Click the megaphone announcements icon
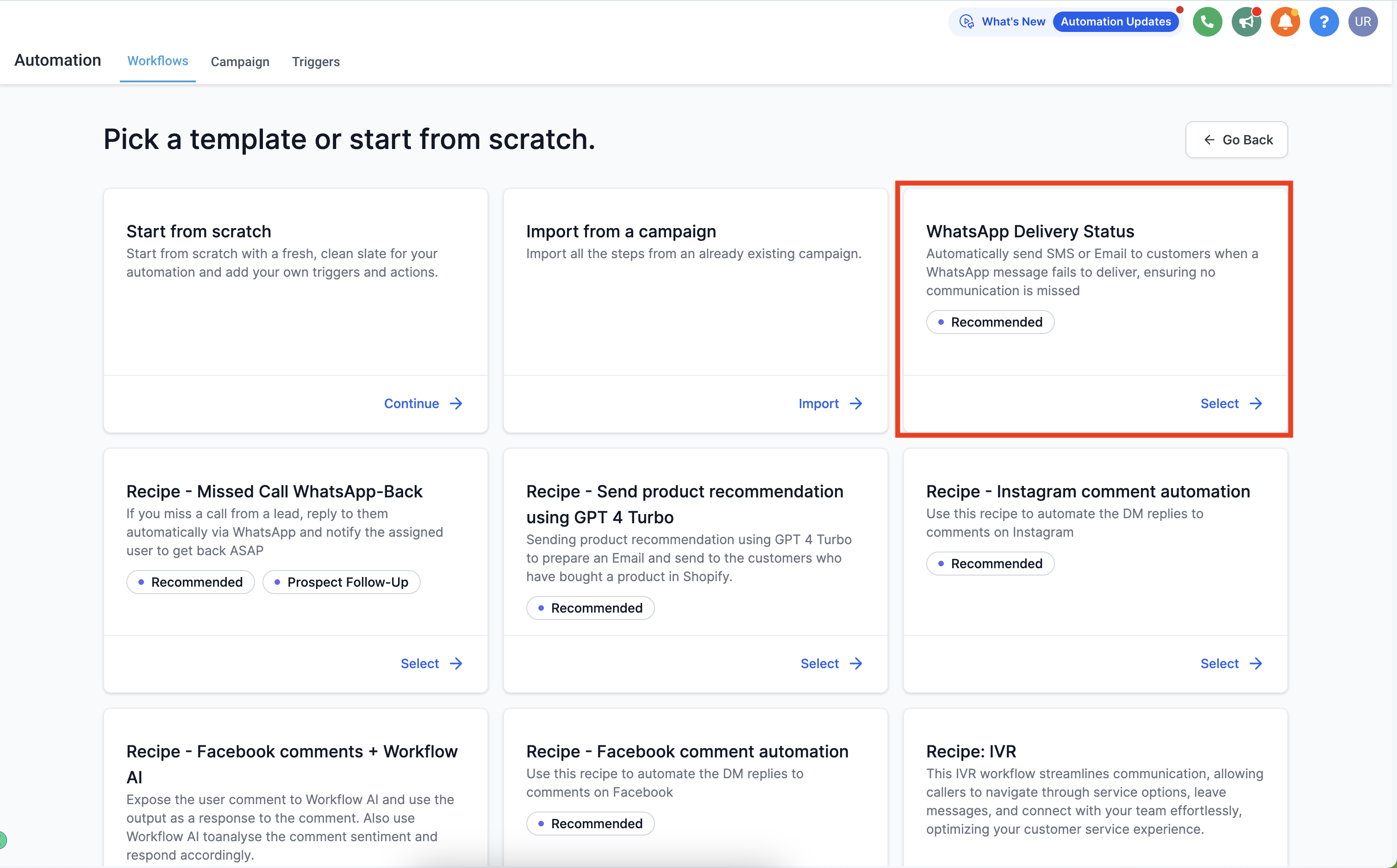 (x=1246, y=22)
